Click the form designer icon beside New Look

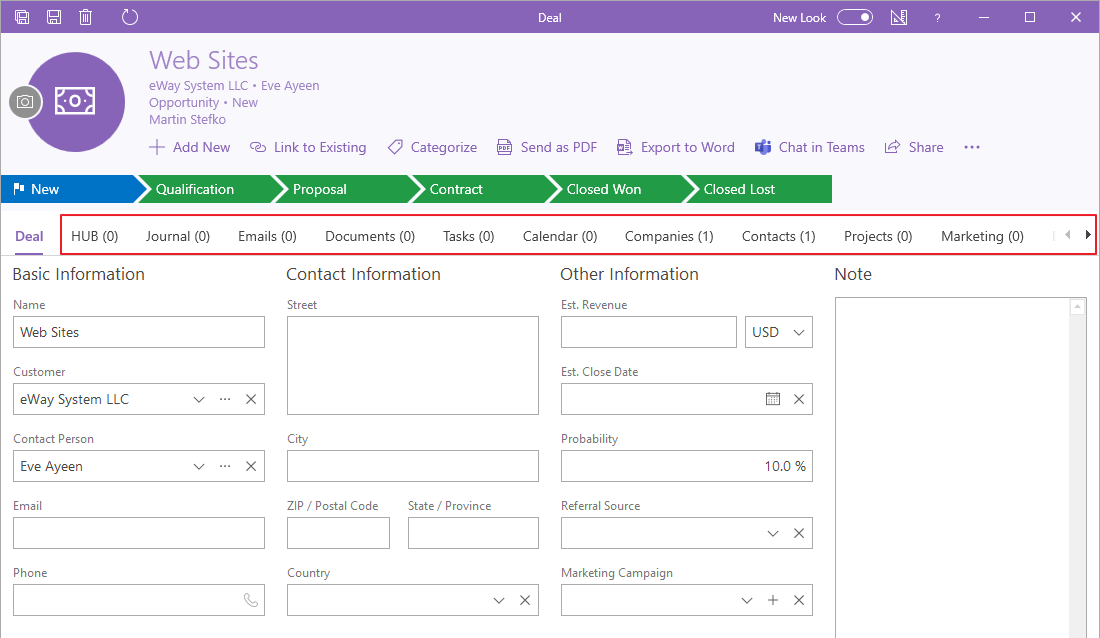pos(899,18)
